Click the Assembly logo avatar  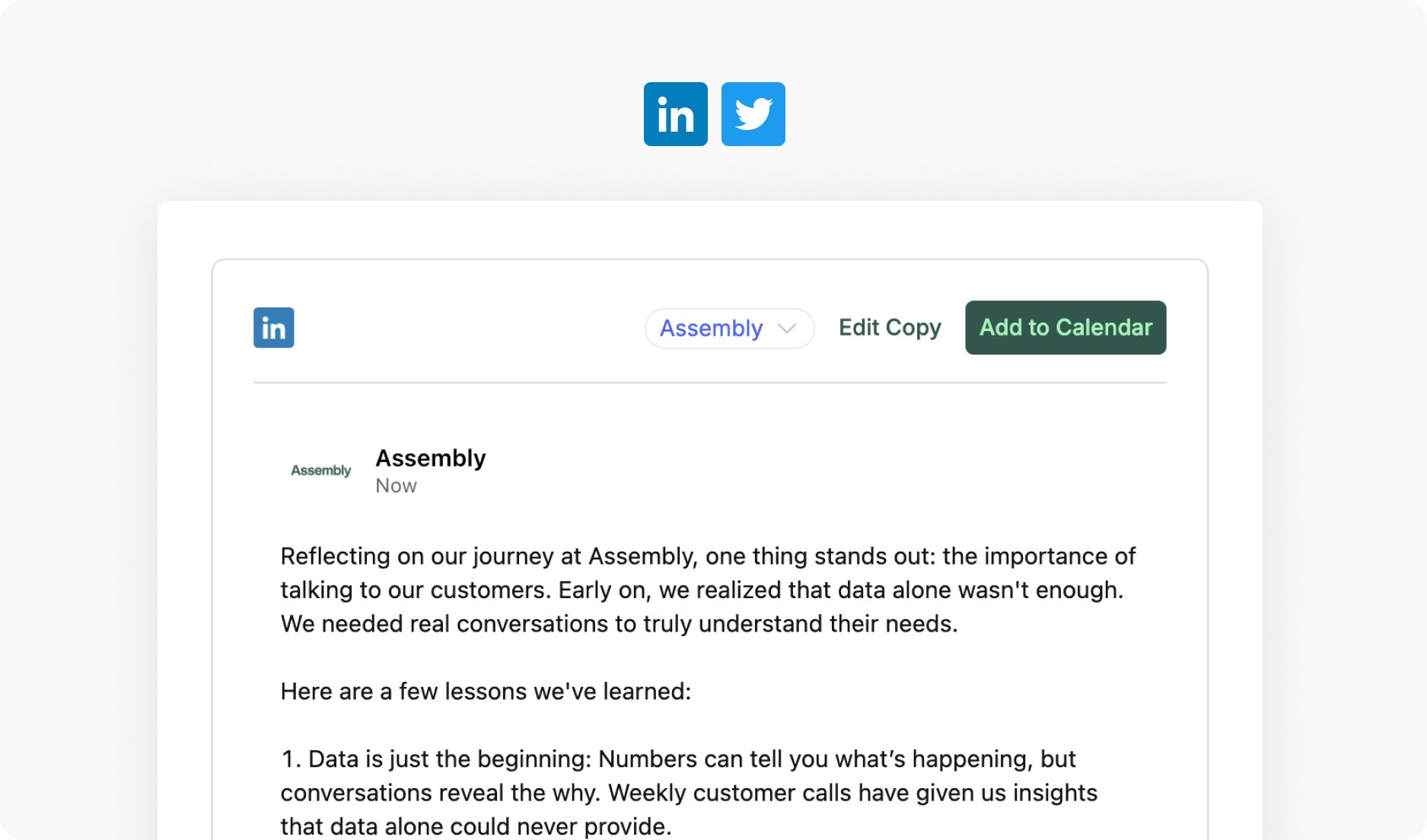point(321,470)
